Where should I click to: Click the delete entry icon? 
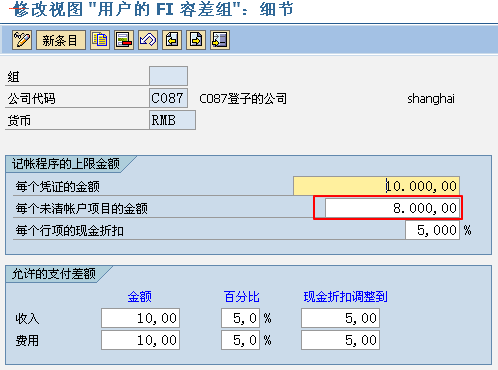coord(124,40)
